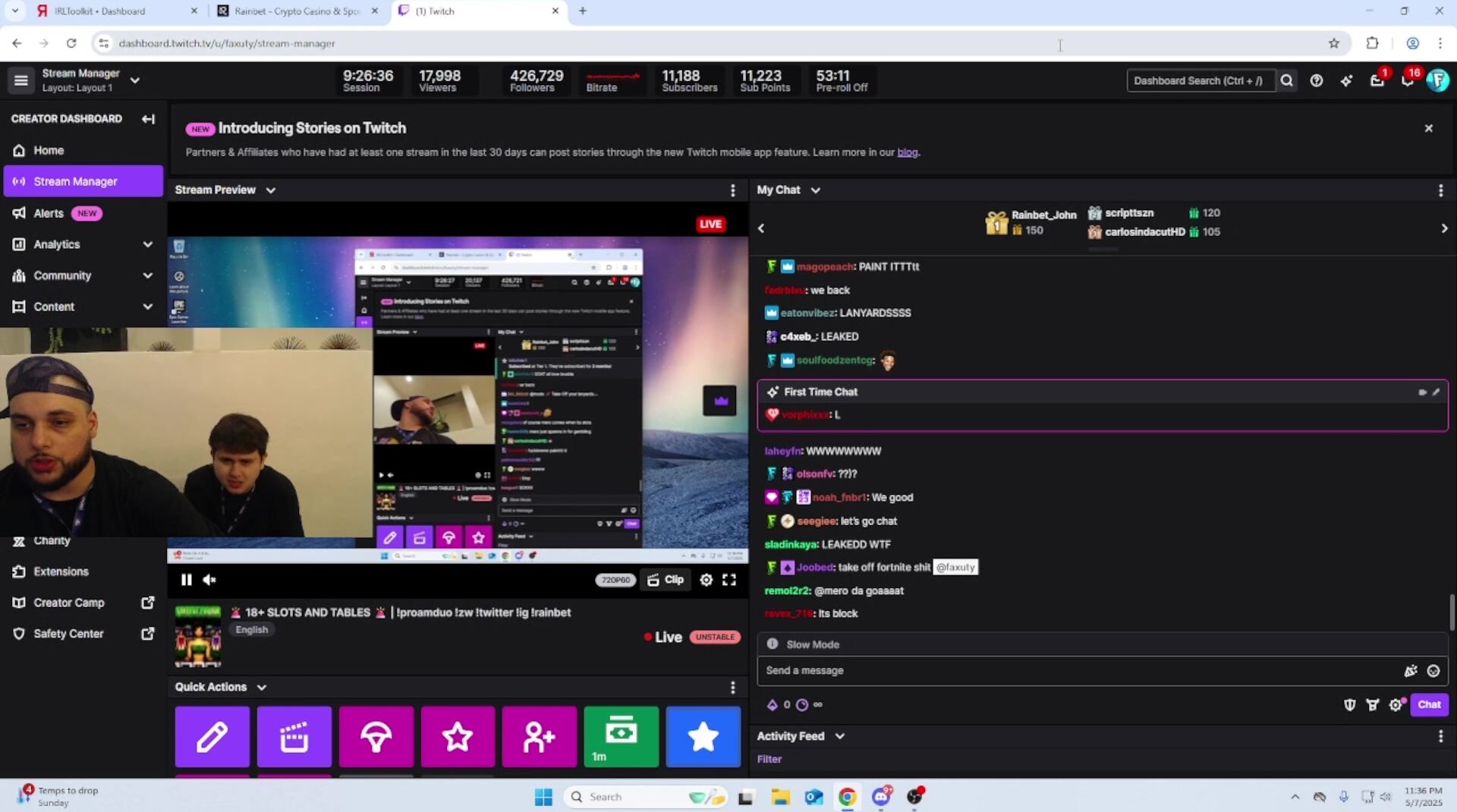Dismiss the Stories on Twitch banner

click(1429, 128)
